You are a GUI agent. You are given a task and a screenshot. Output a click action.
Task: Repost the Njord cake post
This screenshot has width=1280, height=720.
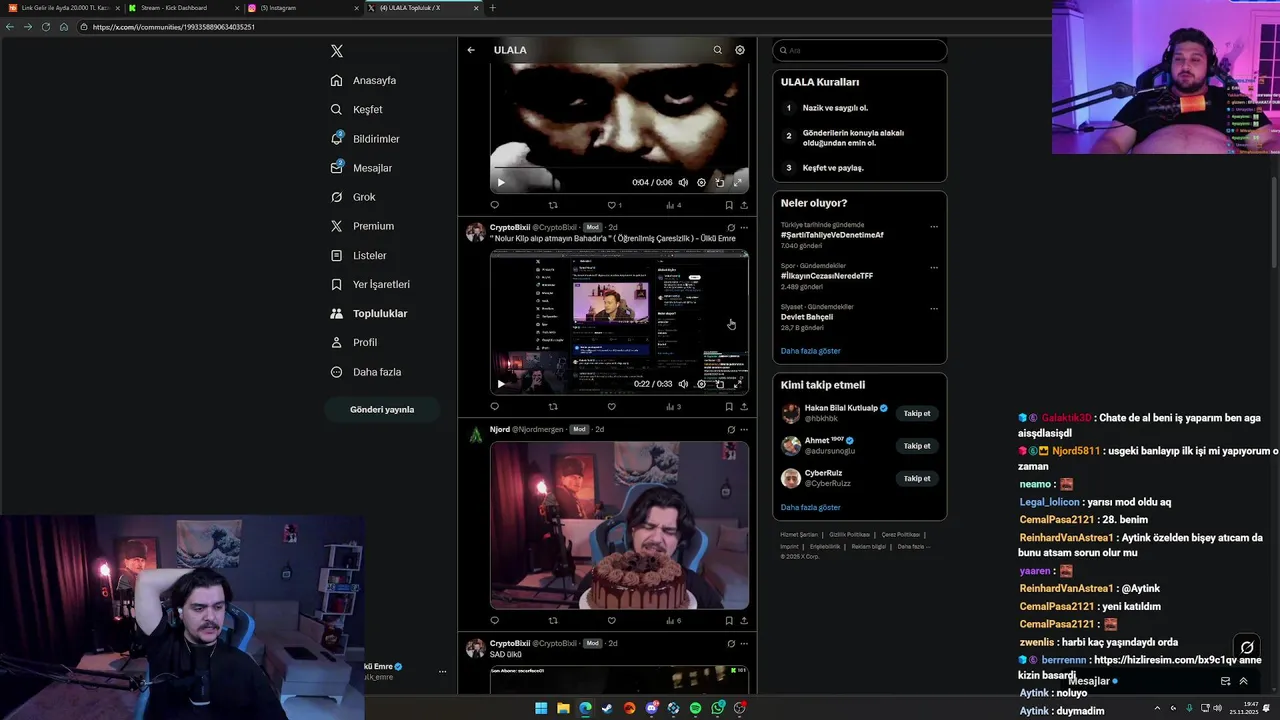pos(553,621)
